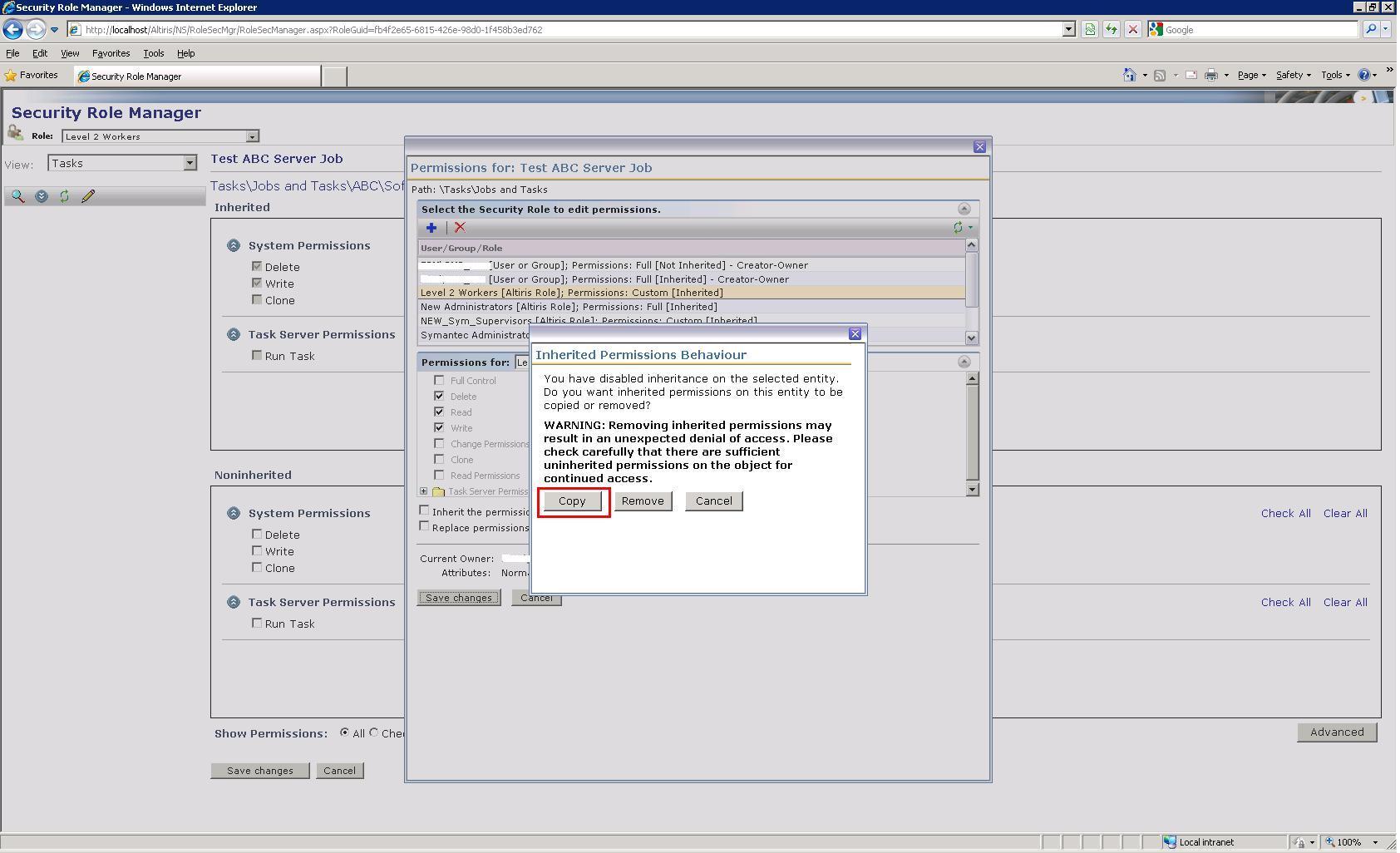Open the Role dropdown showing Level 2 Workers

[252, 136]
